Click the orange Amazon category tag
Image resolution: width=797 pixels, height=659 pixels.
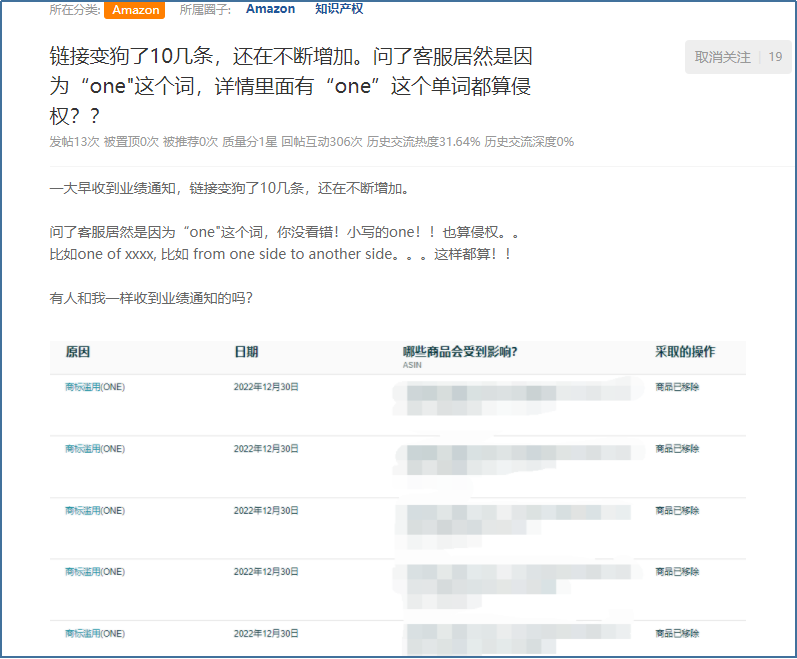[134, 10]
